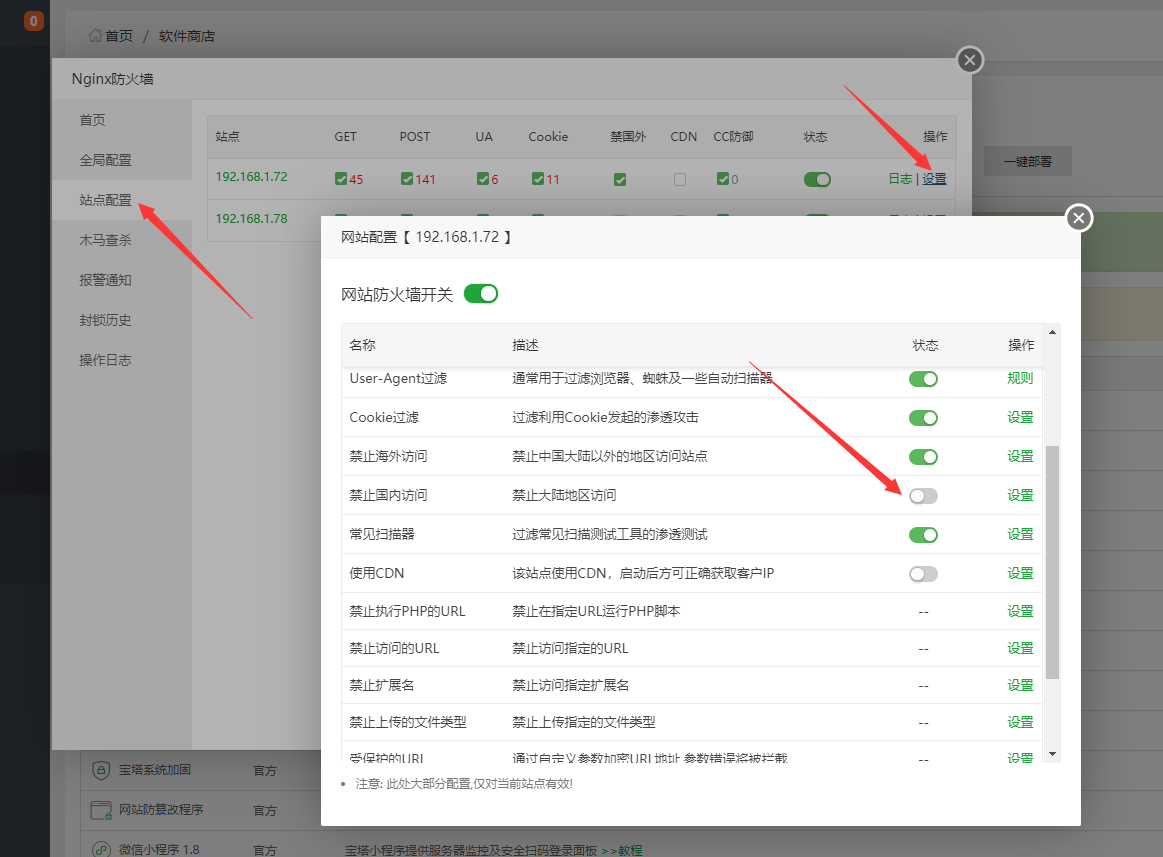Click 日志 link for 192.168.1.72
Screen dimensions: 1163x857
pyautogui.click(x=900, y=179)
